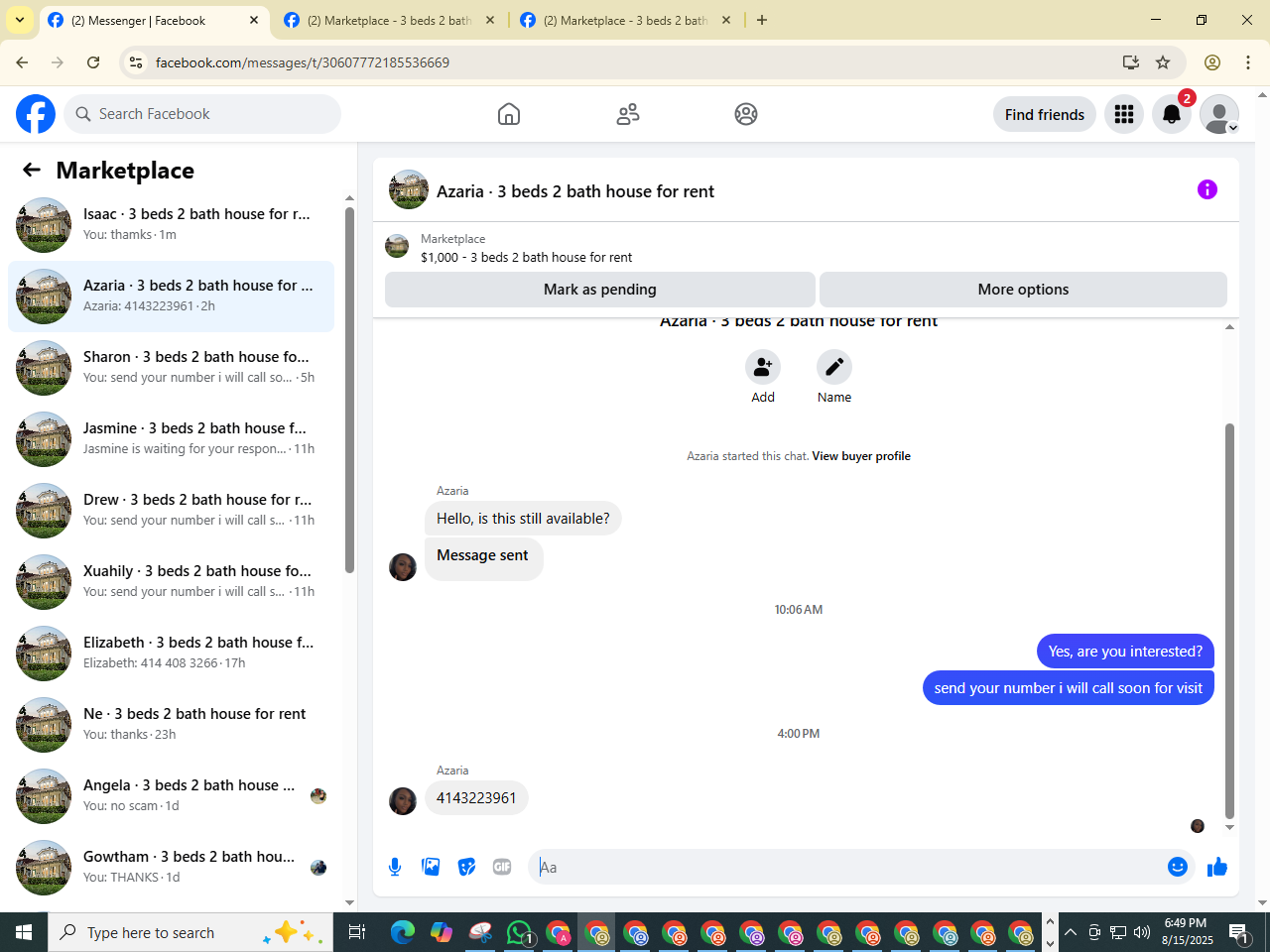
Task: Open Sharon's conversation
Action: 171,368
